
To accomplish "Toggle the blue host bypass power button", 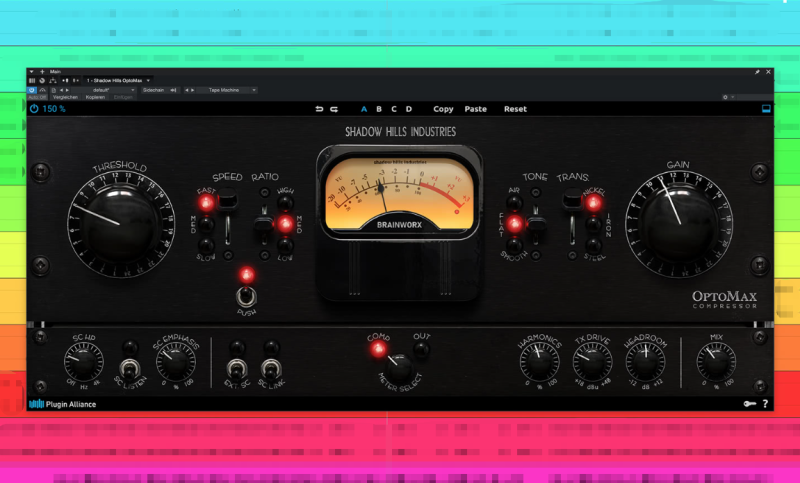I will click(32, 90).
